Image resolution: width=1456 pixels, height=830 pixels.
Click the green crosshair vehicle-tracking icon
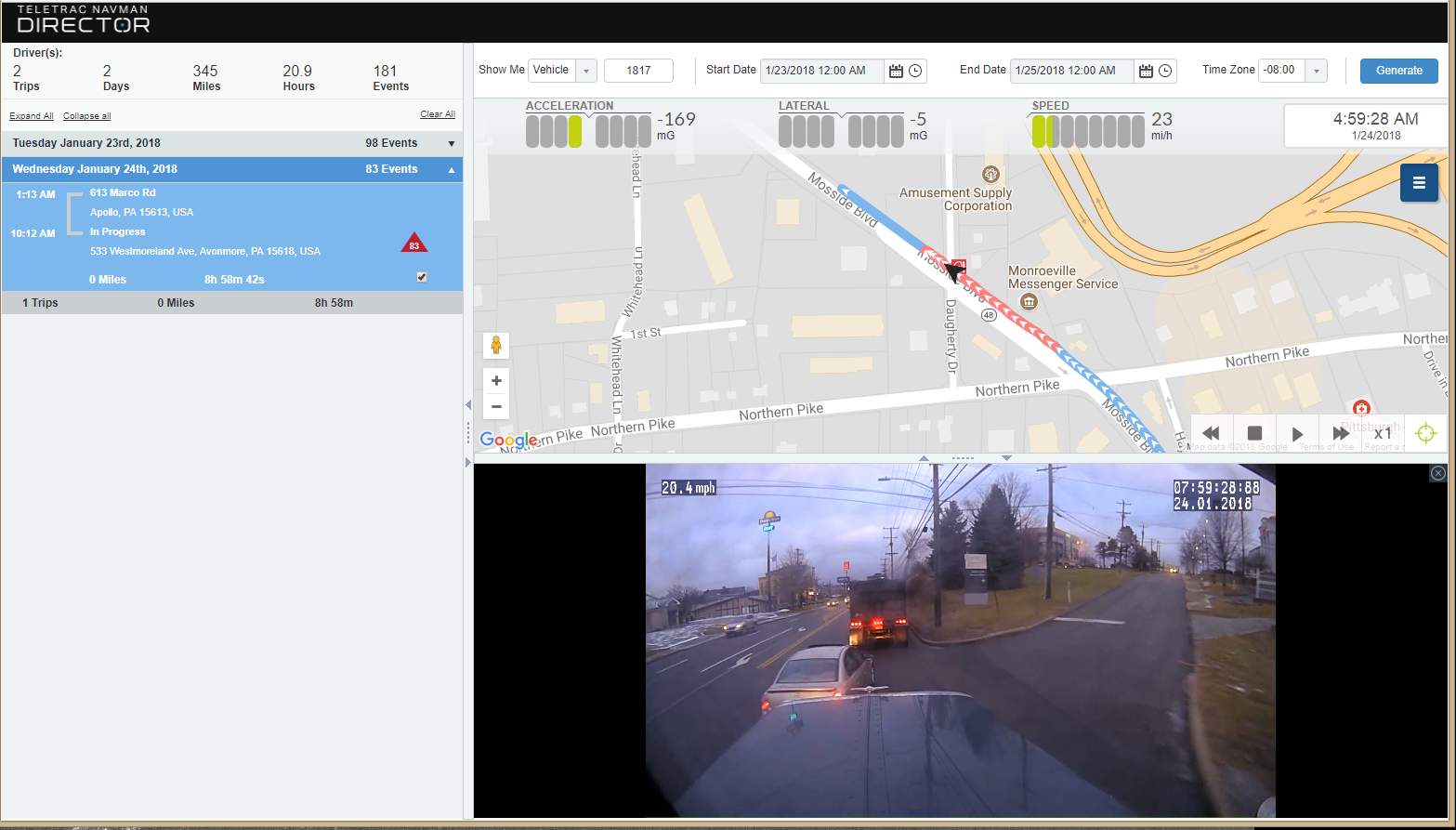click(x=1425, y=433)
